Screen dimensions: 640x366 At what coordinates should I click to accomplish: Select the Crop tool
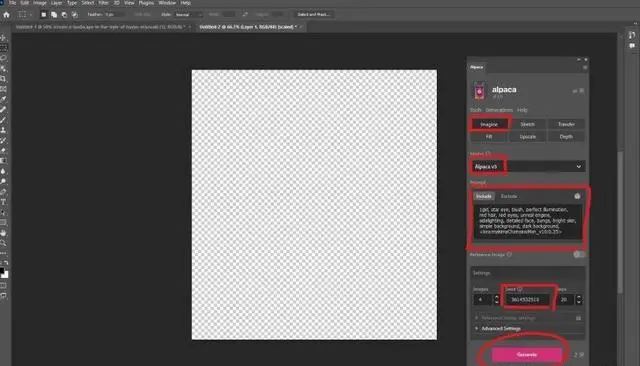point(3,79)
